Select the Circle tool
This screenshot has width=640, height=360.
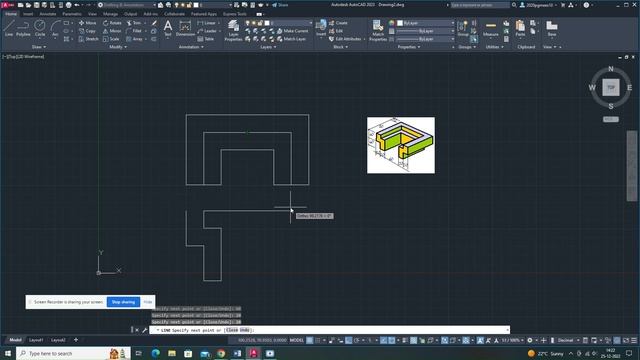[x=40, y=28]
